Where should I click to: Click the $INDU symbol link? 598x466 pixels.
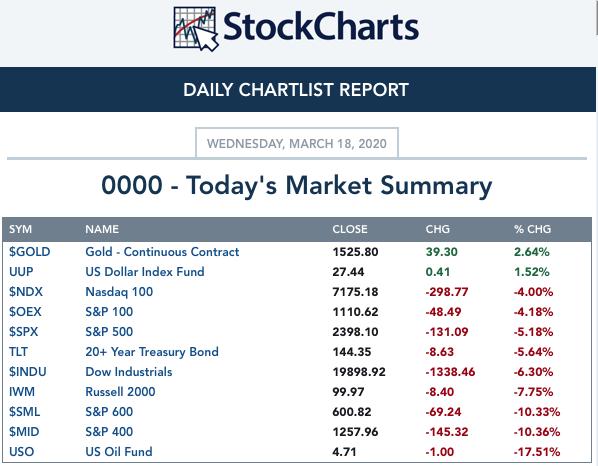point(28,372)
